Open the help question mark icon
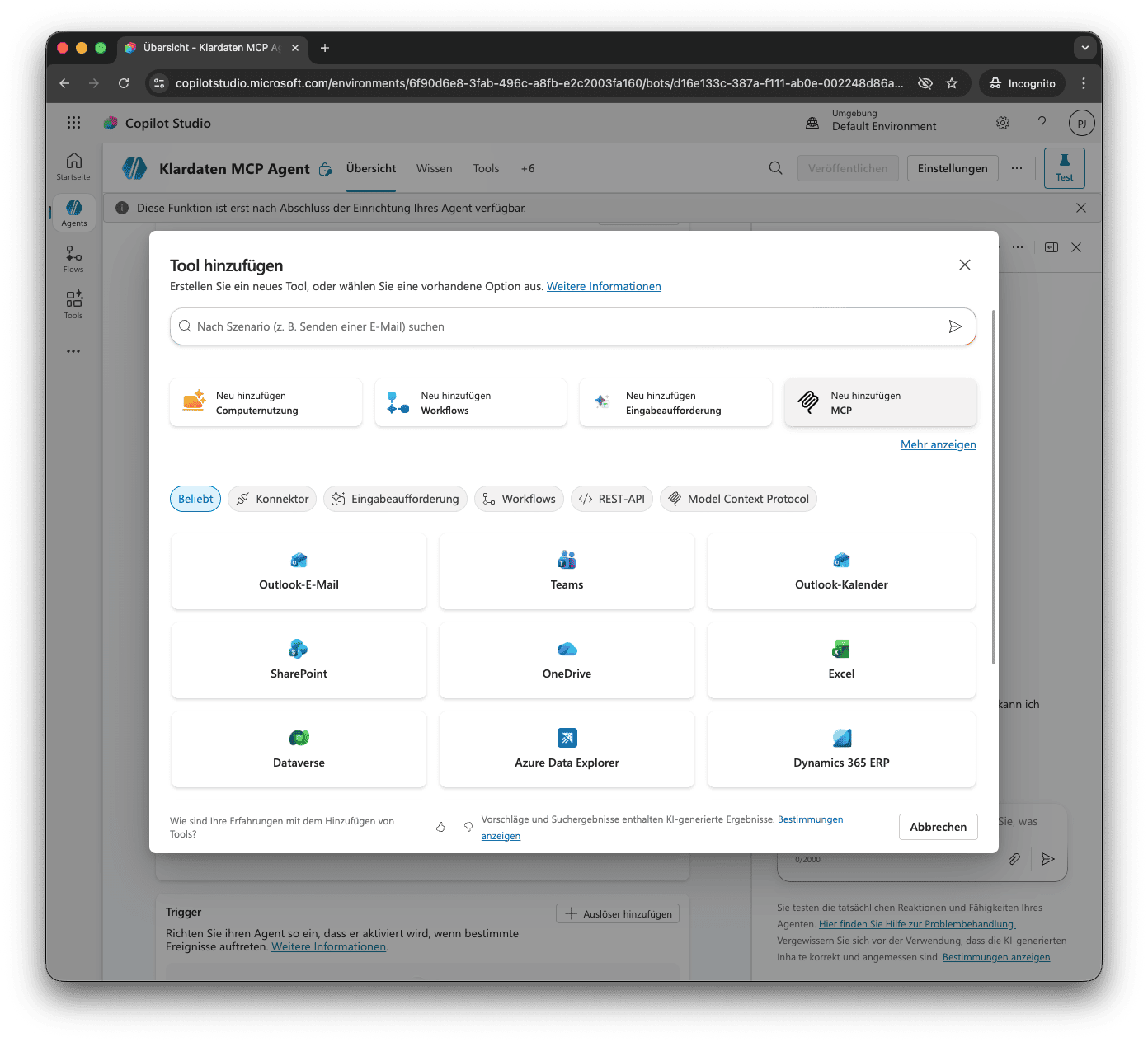 1042,123
